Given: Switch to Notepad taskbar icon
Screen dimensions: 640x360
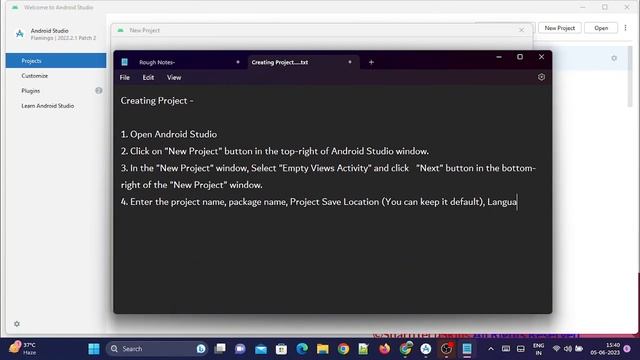Looking at the screenshot, I should tap(467, 349).
